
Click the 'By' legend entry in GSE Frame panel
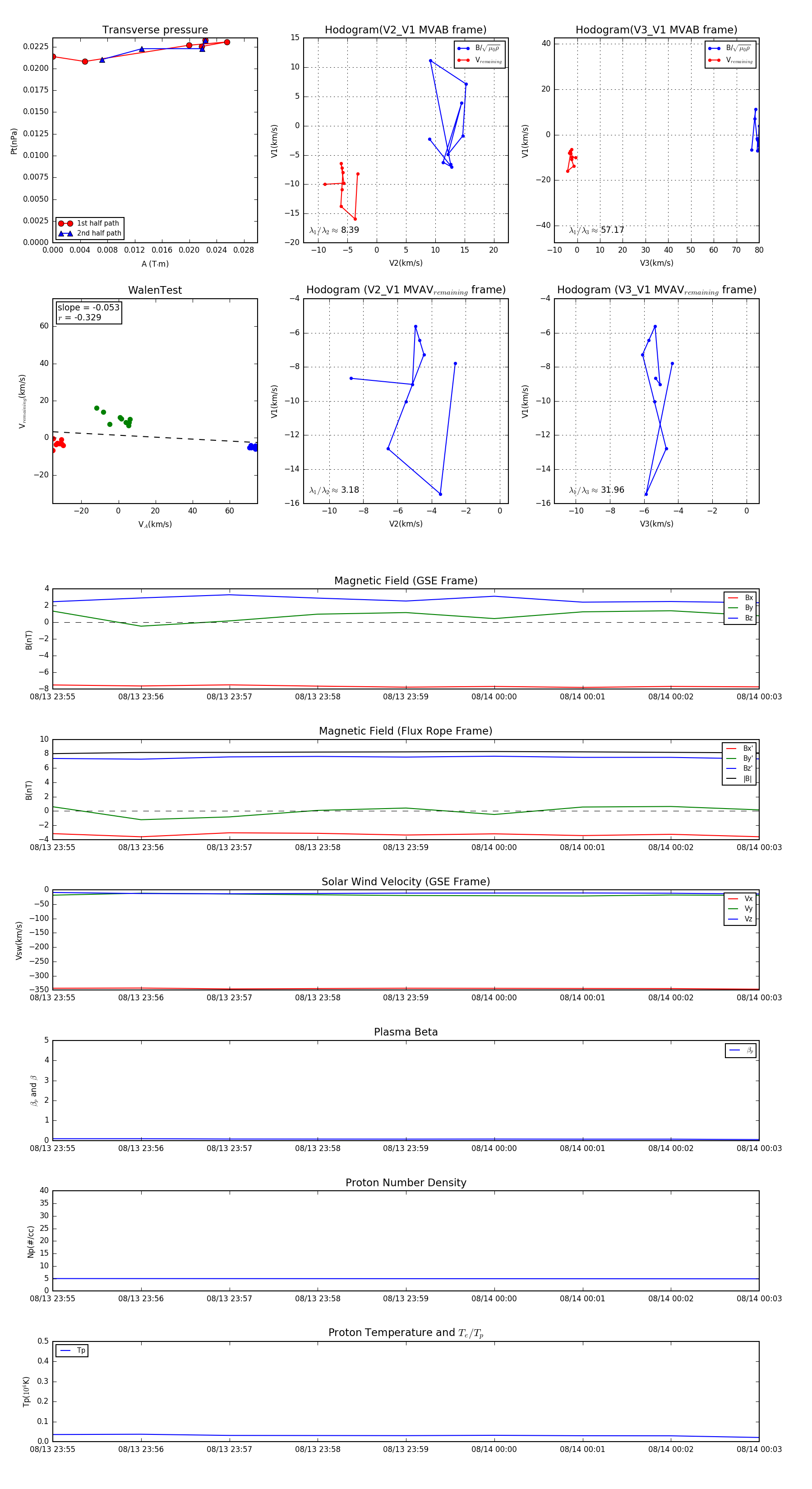740,608
